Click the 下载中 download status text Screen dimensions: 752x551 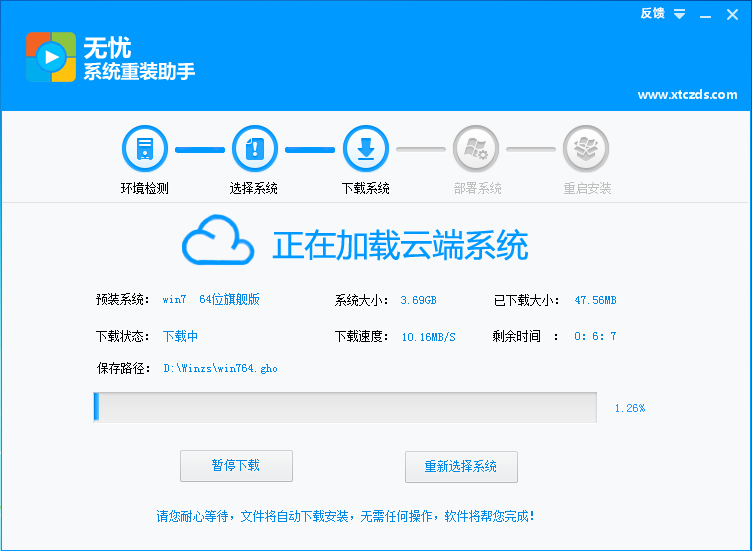(x=180, y=336)
